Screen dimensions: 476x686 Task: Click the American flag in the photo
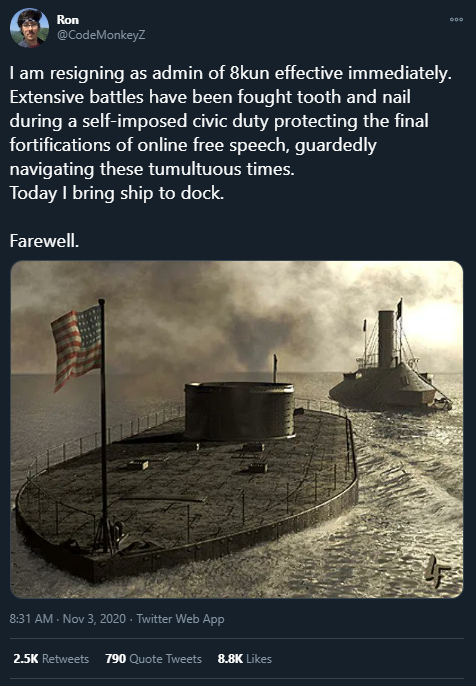pos(77,346)
